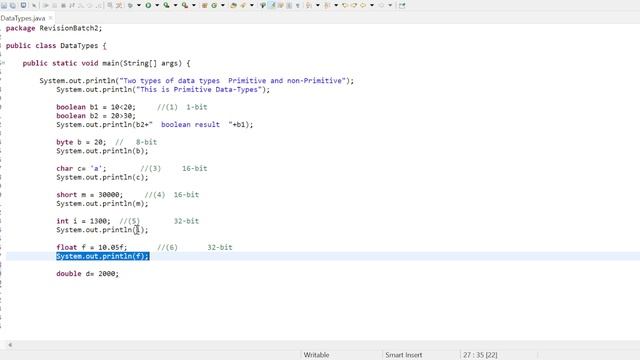The image size is (640, 360).
Task: Click the Suspend debug icon
Action: [x=54, y=5]
